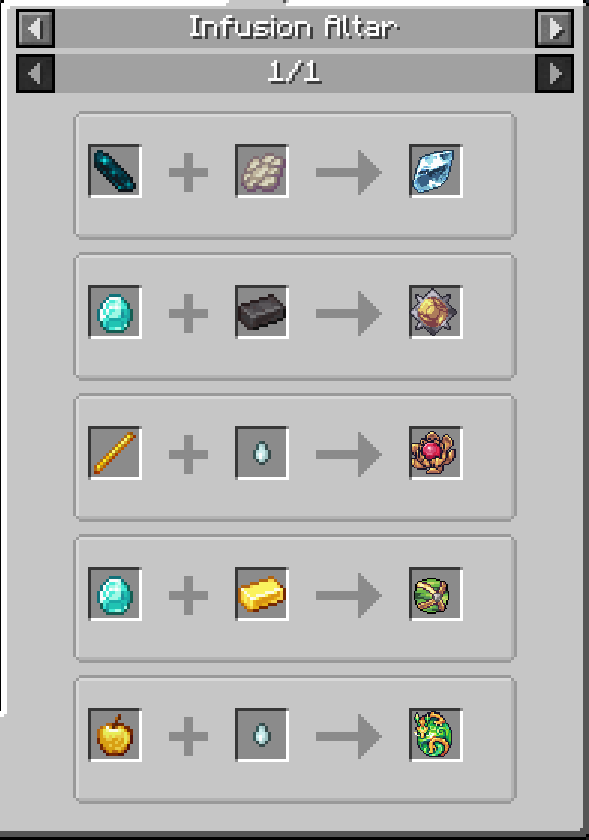This screenshot has width=589, height=840.
Task: Select the beige dust pile ingredient slot
Action: click(x=262, y=171)
